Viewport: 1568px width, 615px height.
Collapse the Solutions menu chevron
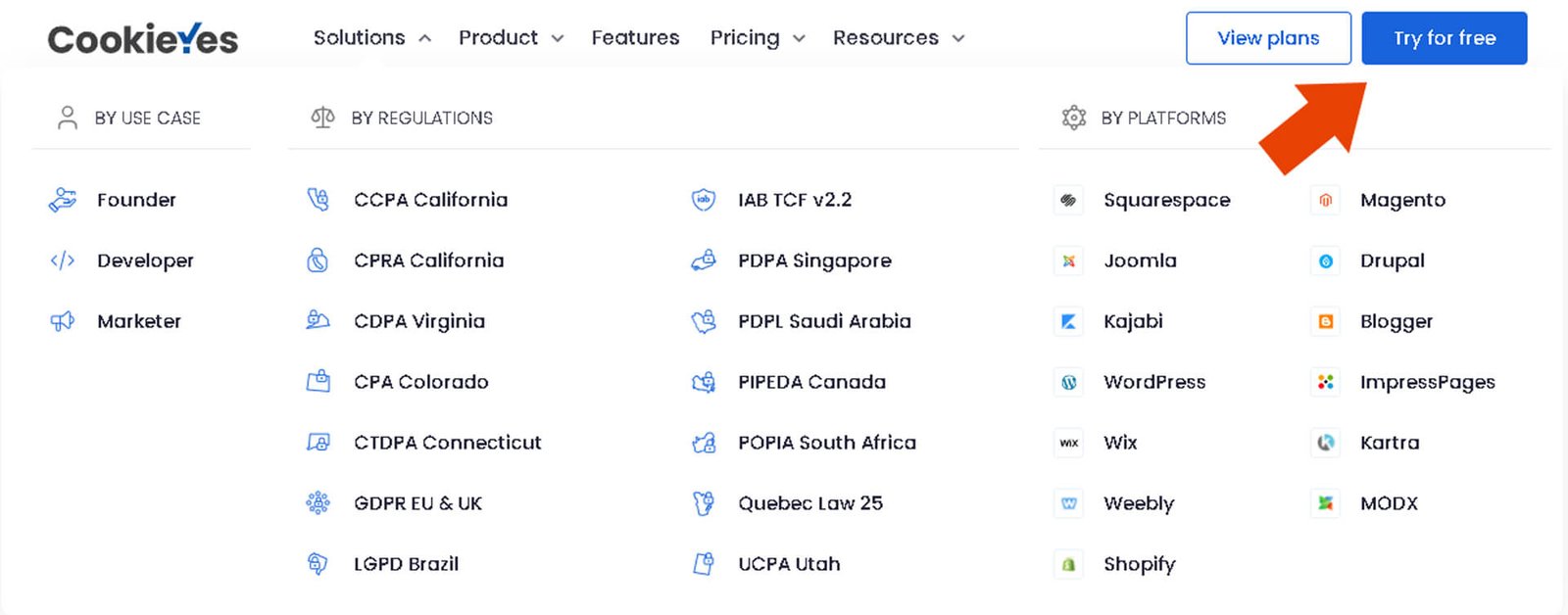425,38
